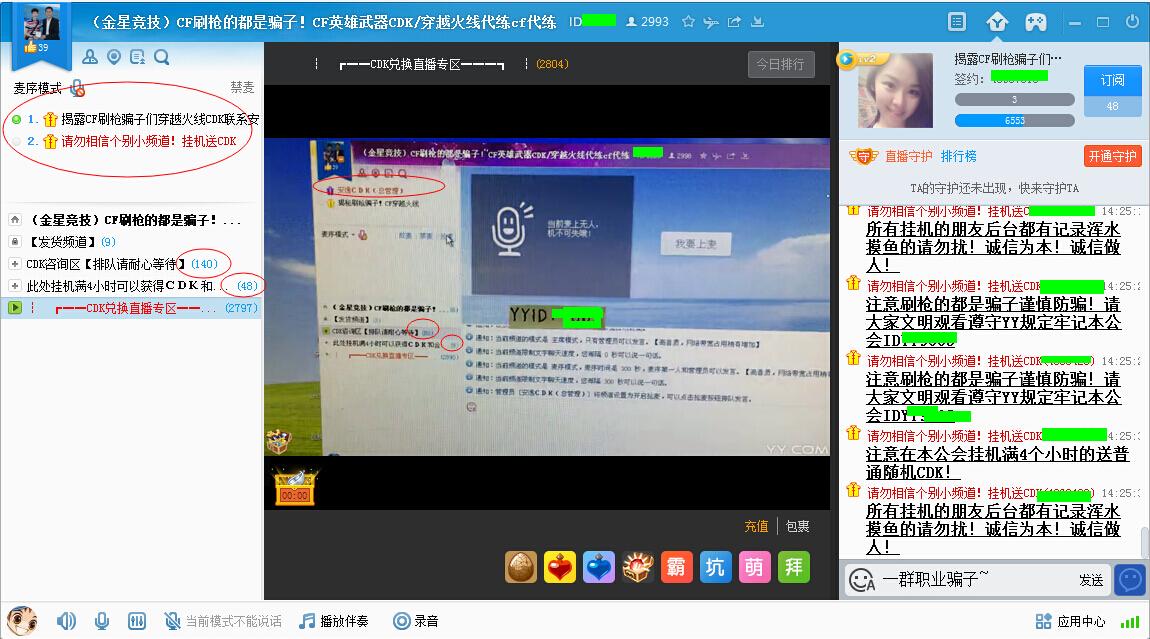This screenshot has width=1150, height=639.
Task: Toggle 订阅 subscription for the host
Action: point(1112,80)
